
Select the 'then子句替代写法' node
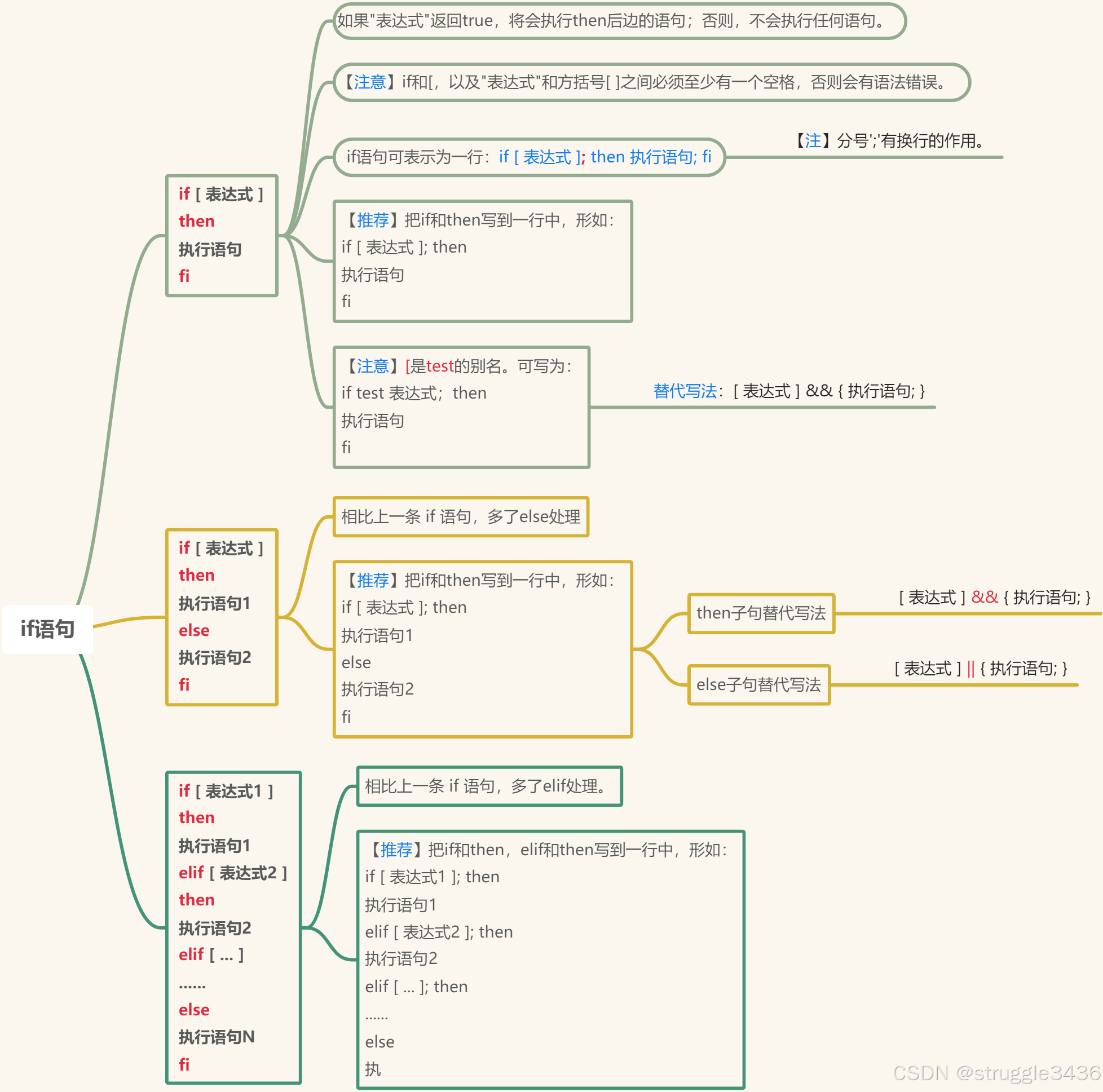coord(761,613)
